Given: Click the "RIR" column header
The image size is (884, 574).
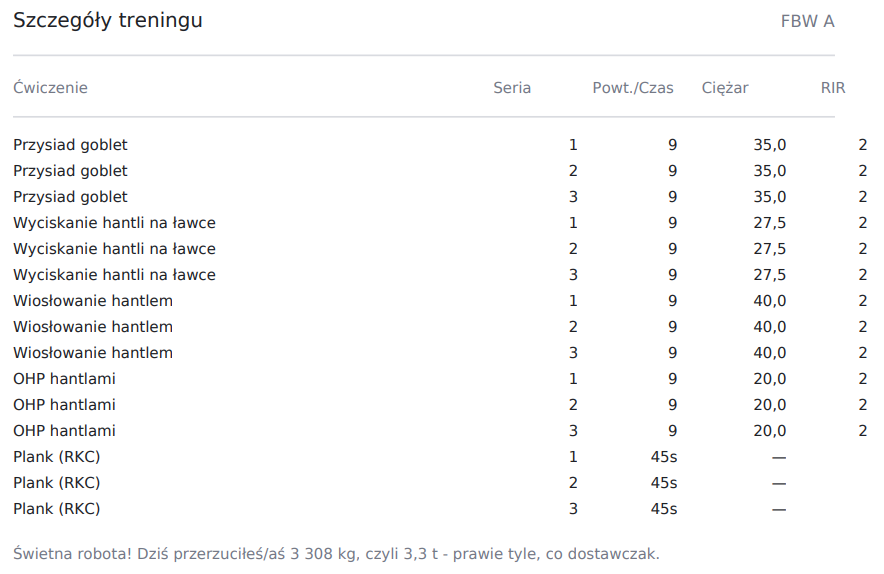Looking at the screenshot, I should pyautogui.click(x=833, y=88).
